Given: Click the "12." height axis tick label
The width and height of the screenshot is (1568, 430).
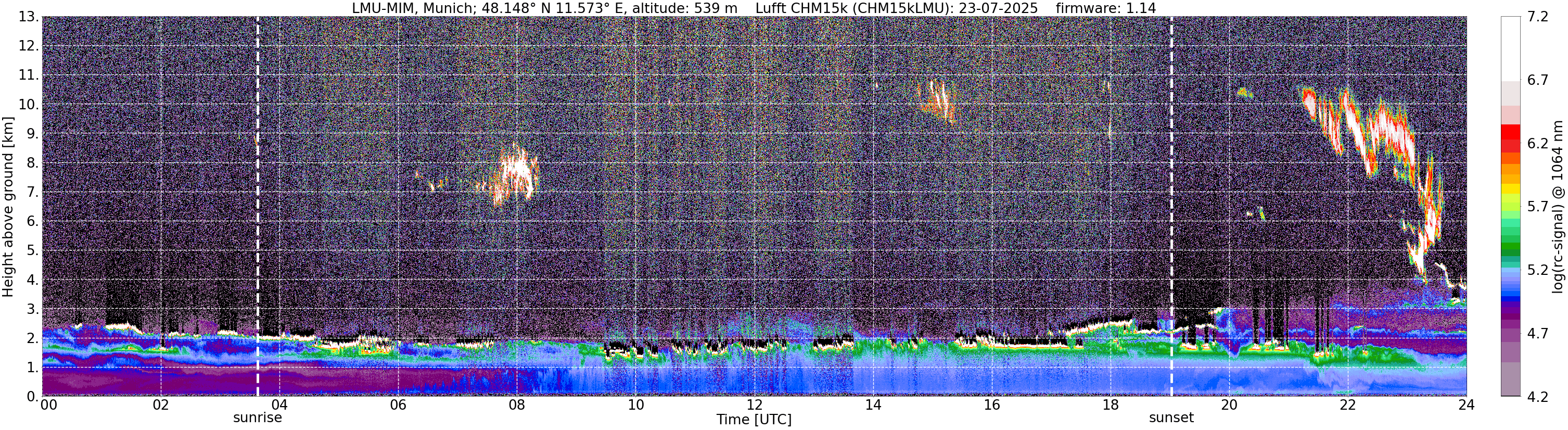Looking at the screenshot, I should tap(29, 46).
